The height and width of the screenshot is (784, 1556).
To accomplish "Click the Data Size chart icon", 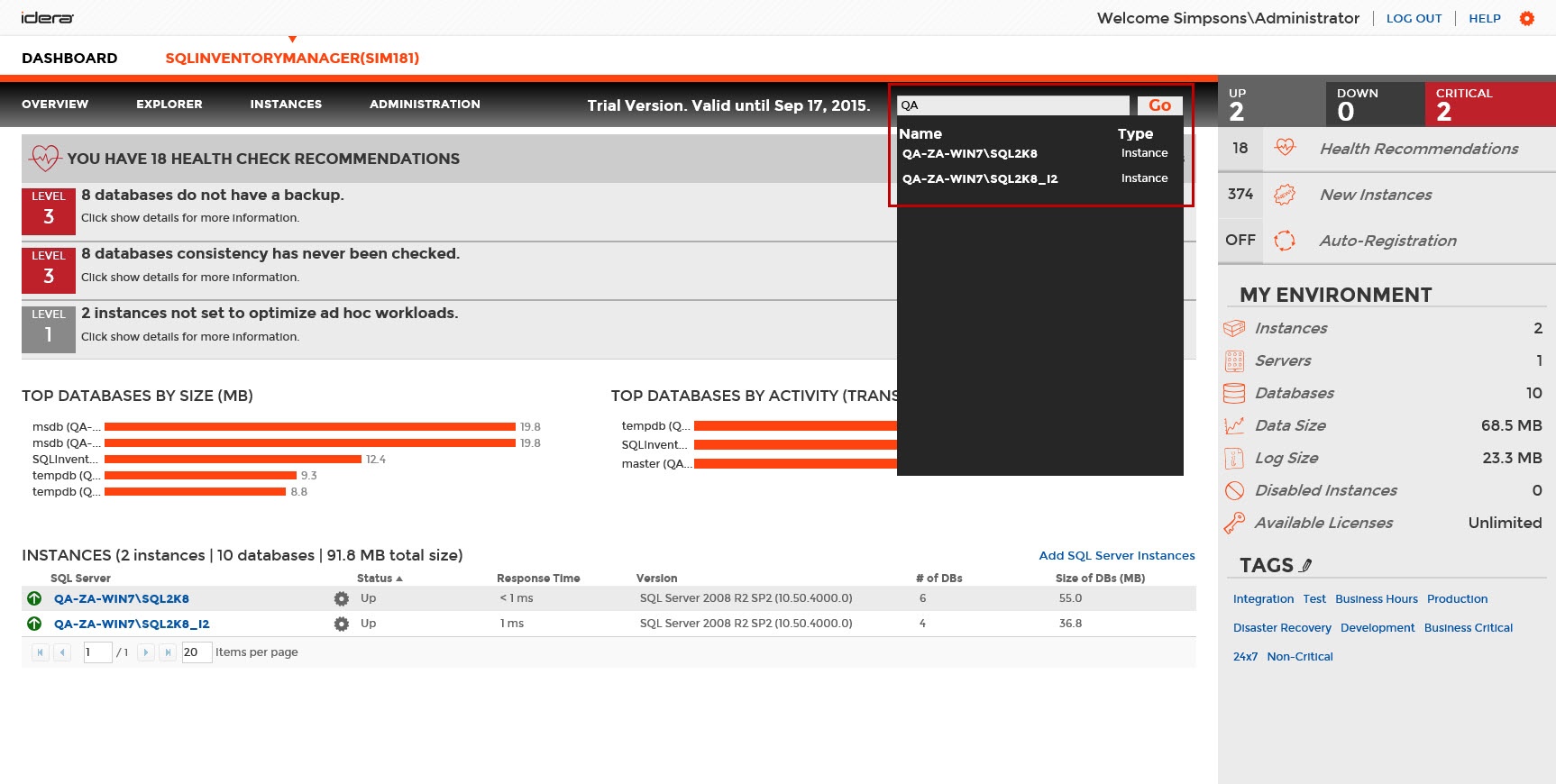I will click(1234, 425).
